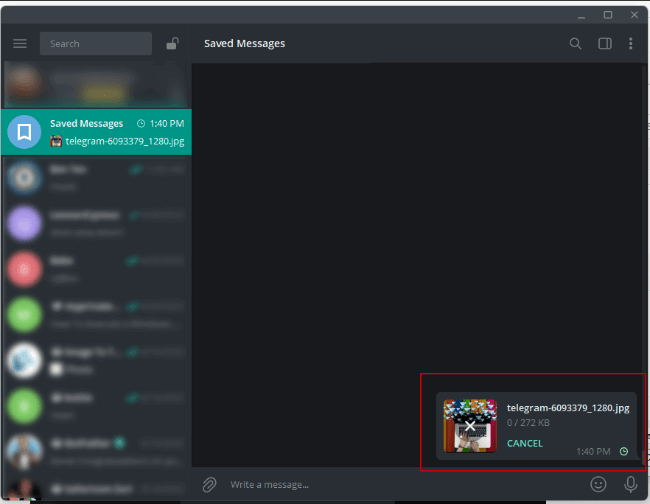Cancel the upload via the X on thumbnail

[470, 426]
